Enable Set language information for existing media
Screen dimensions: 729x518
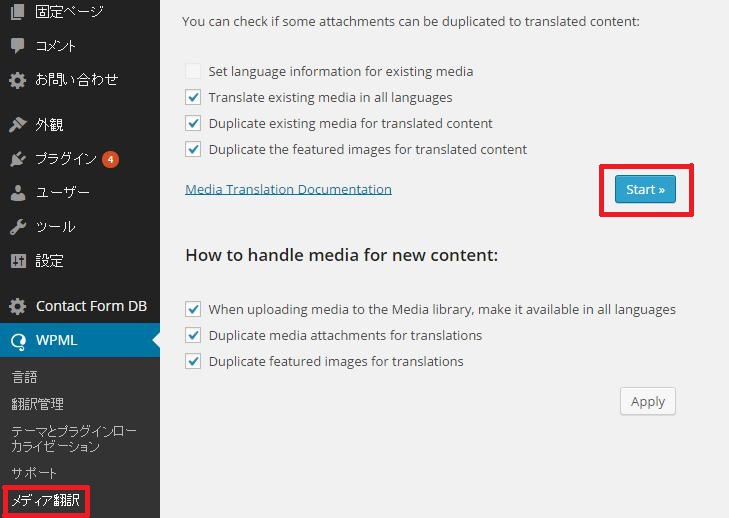[x=193, y=71]
